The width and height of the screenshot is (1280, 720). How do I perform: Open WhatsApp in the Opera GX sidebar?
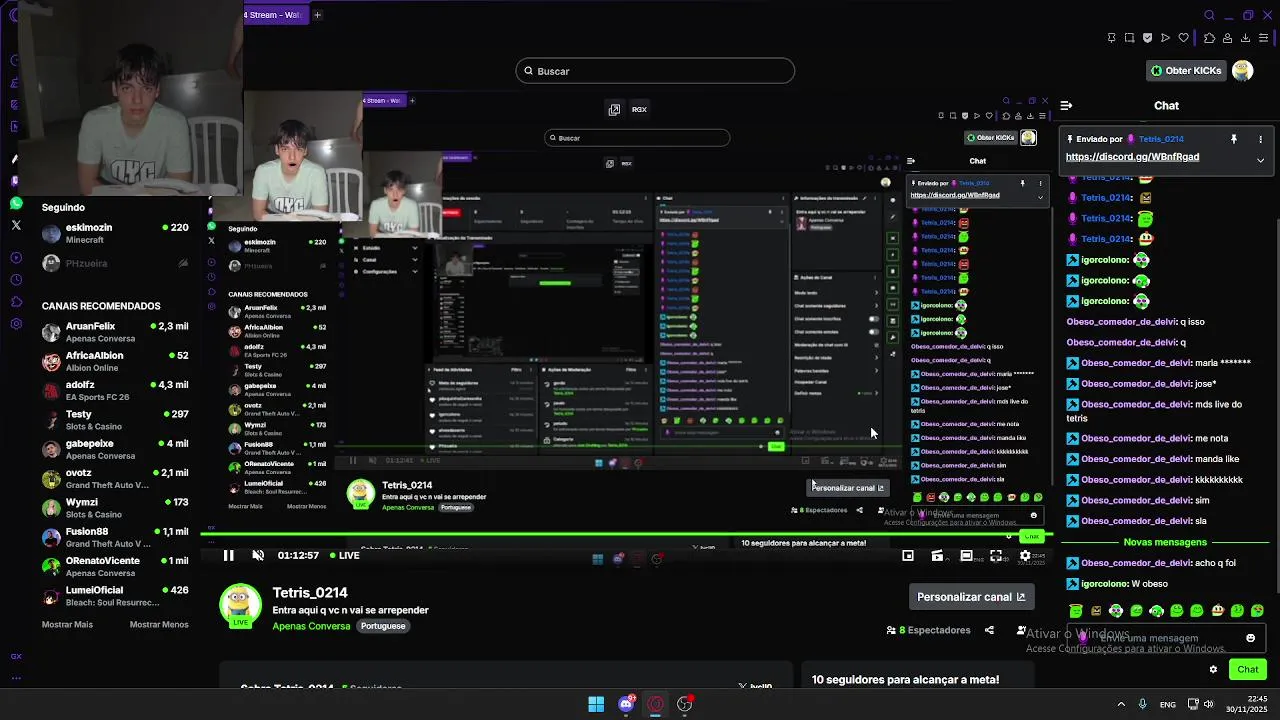click(x=16, y=203)
